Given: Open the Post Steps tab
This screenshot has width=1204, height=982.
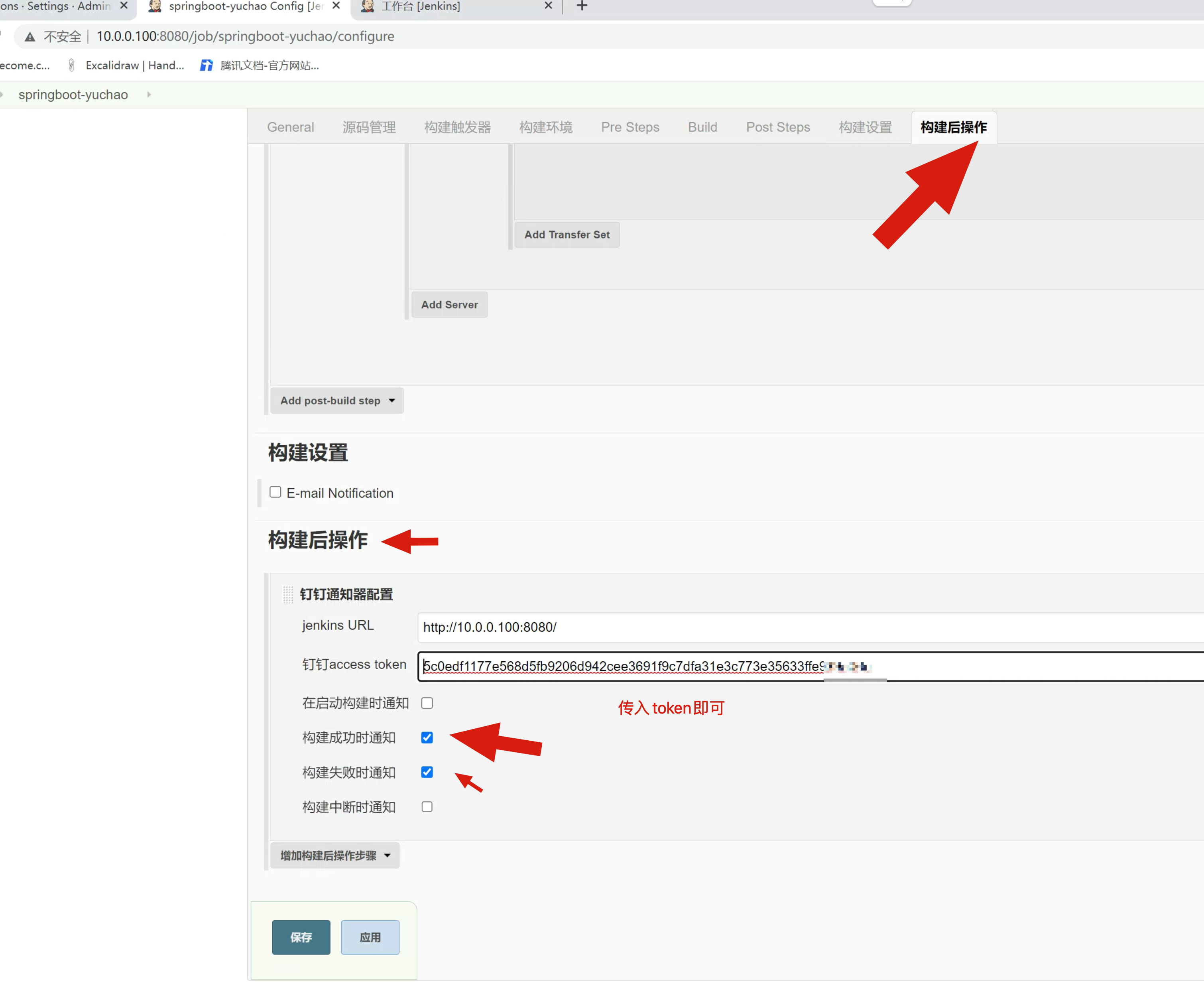Looking at the screenshot, I should click(x=778, y=127).
